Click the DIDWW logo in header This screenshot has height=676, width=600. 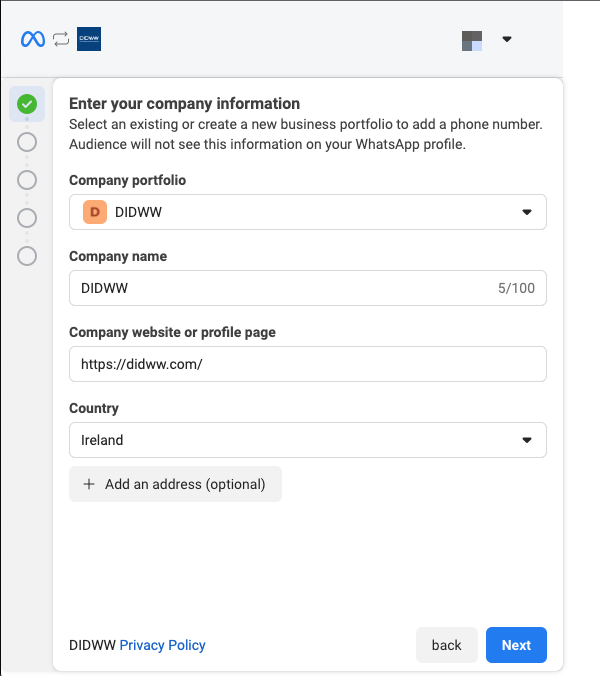(x=89, y=39)
